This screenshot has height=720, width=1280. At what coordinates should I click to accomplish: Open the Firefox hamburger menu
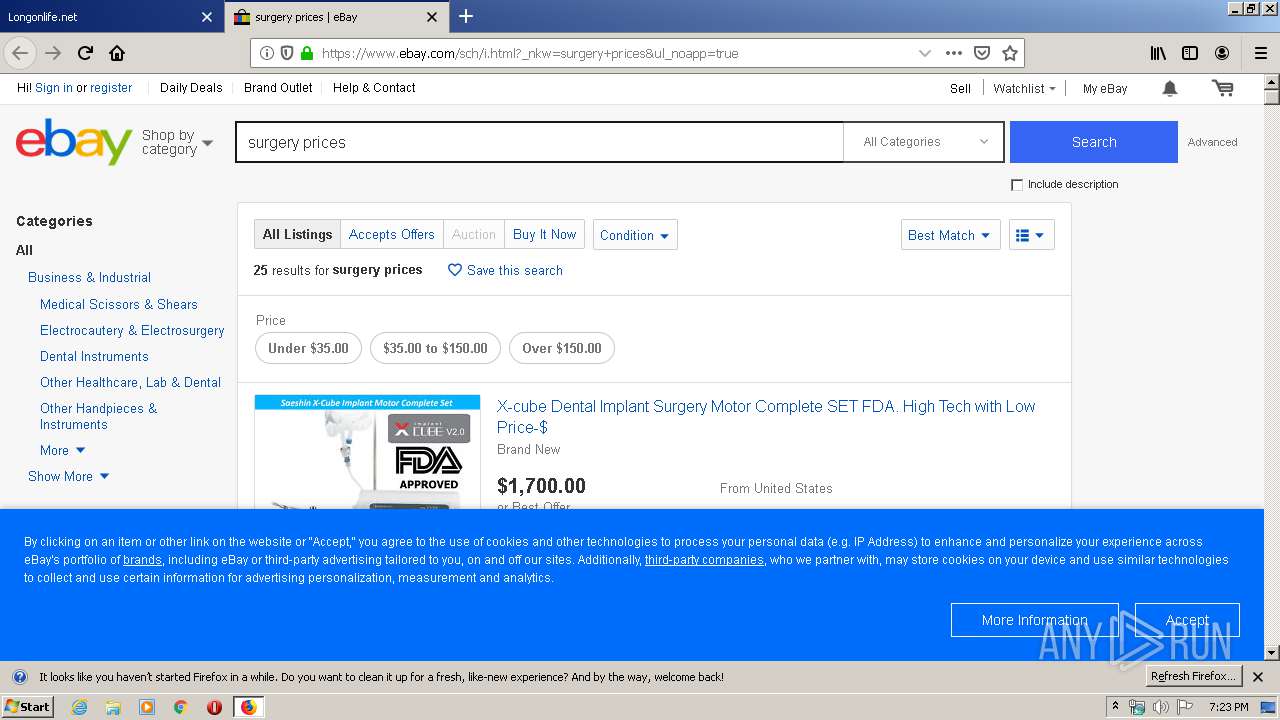pos(1261,53)
